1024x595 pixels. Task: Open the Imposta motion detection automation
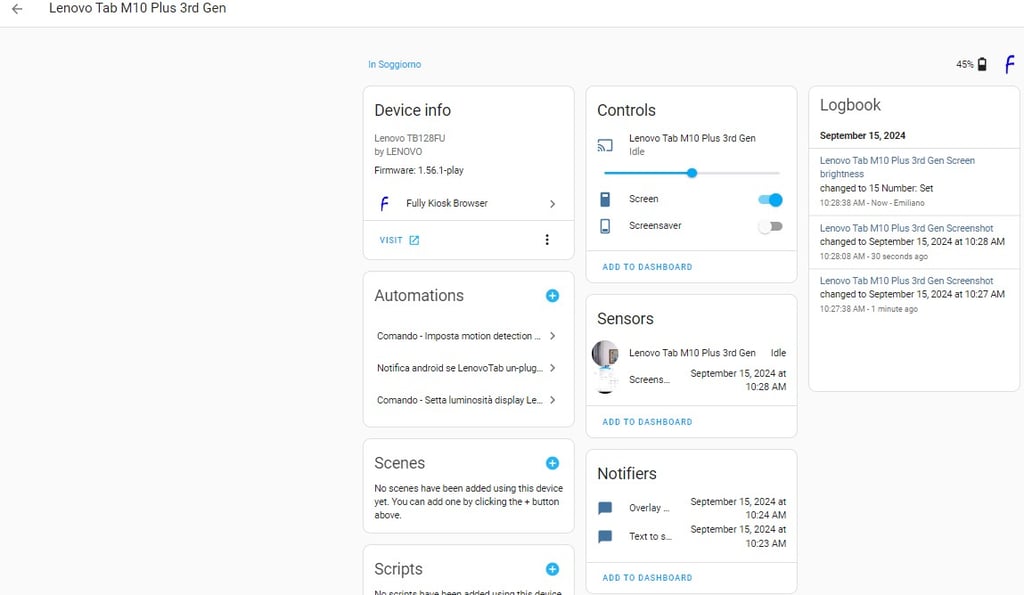467,336
